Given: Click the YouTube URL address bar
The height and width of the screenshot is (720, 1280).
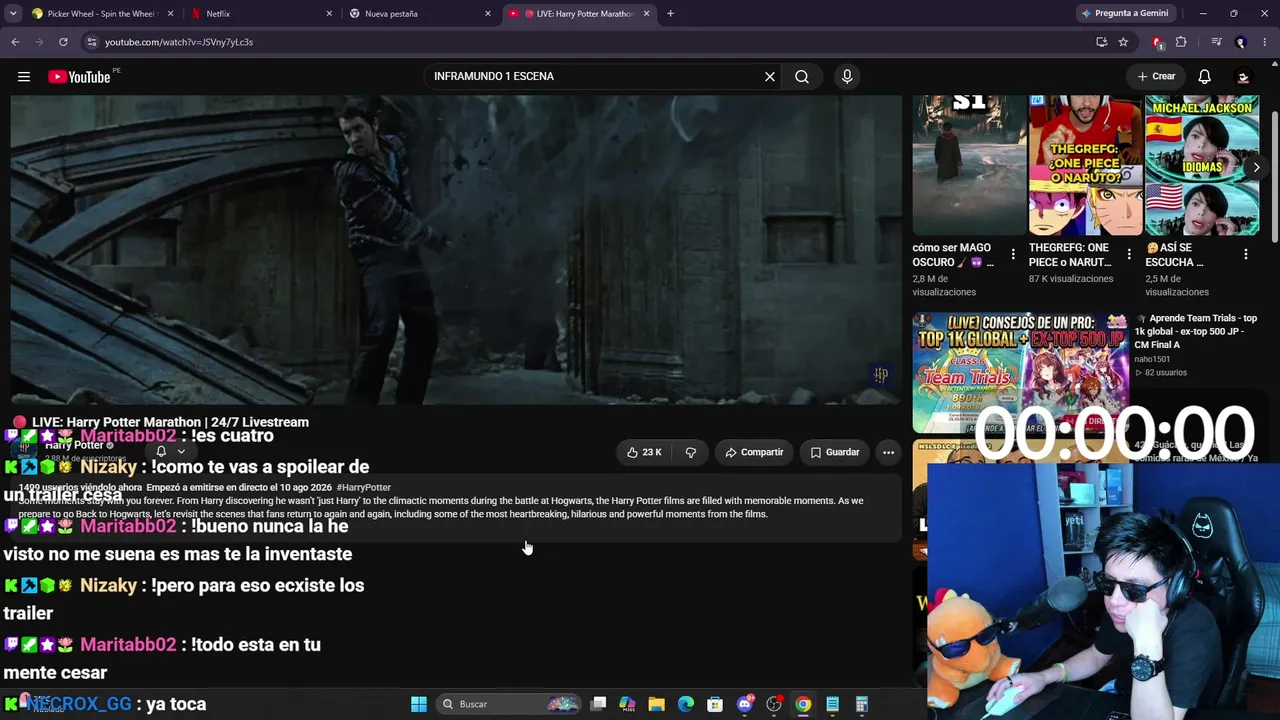Looking at the screenshot, I should 590,42.
